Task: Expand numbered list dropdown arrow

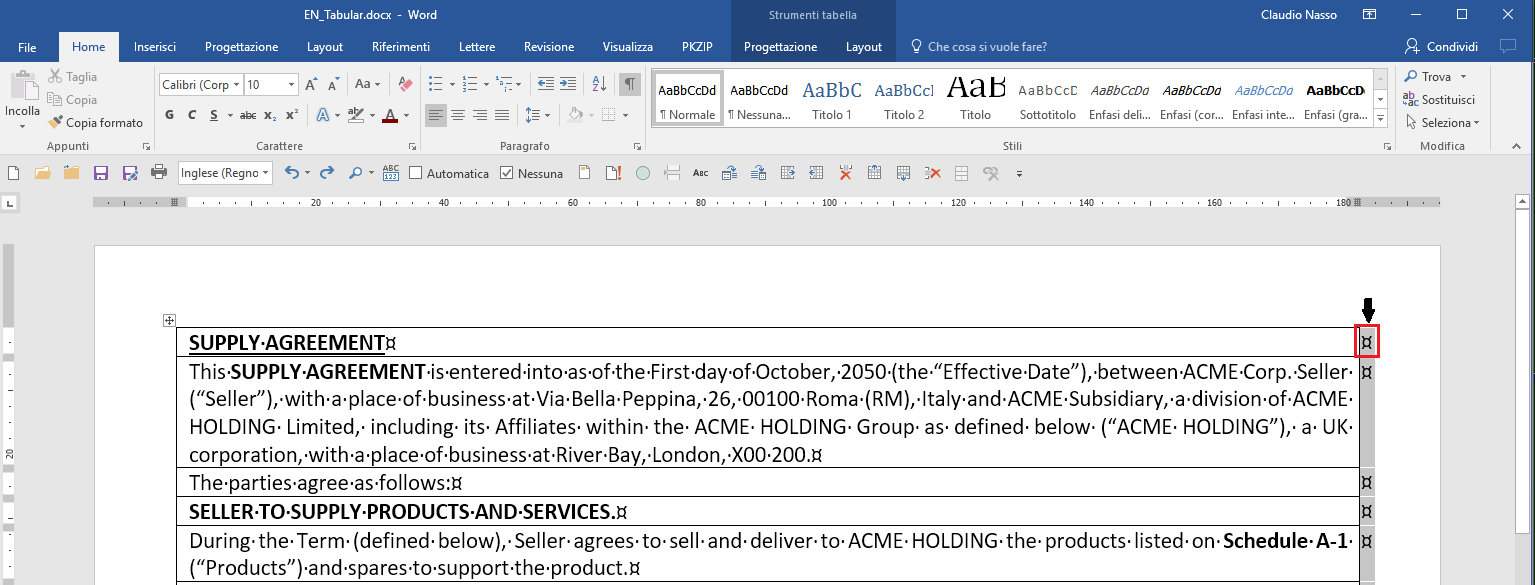Action: pos(487,84)
